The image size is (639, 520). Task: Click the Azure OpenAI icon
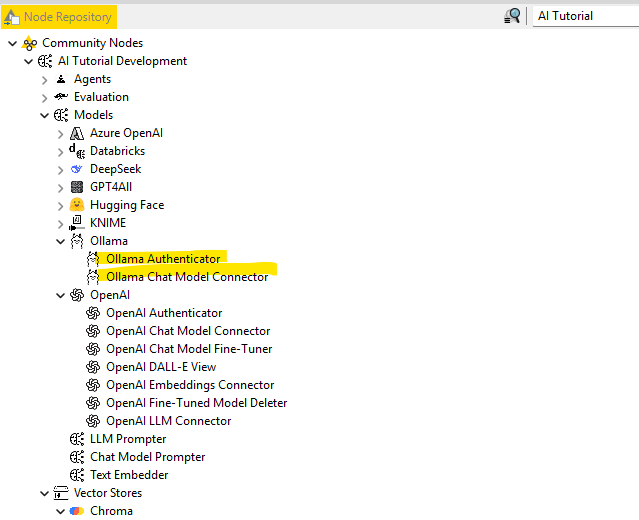pos(77,133)
